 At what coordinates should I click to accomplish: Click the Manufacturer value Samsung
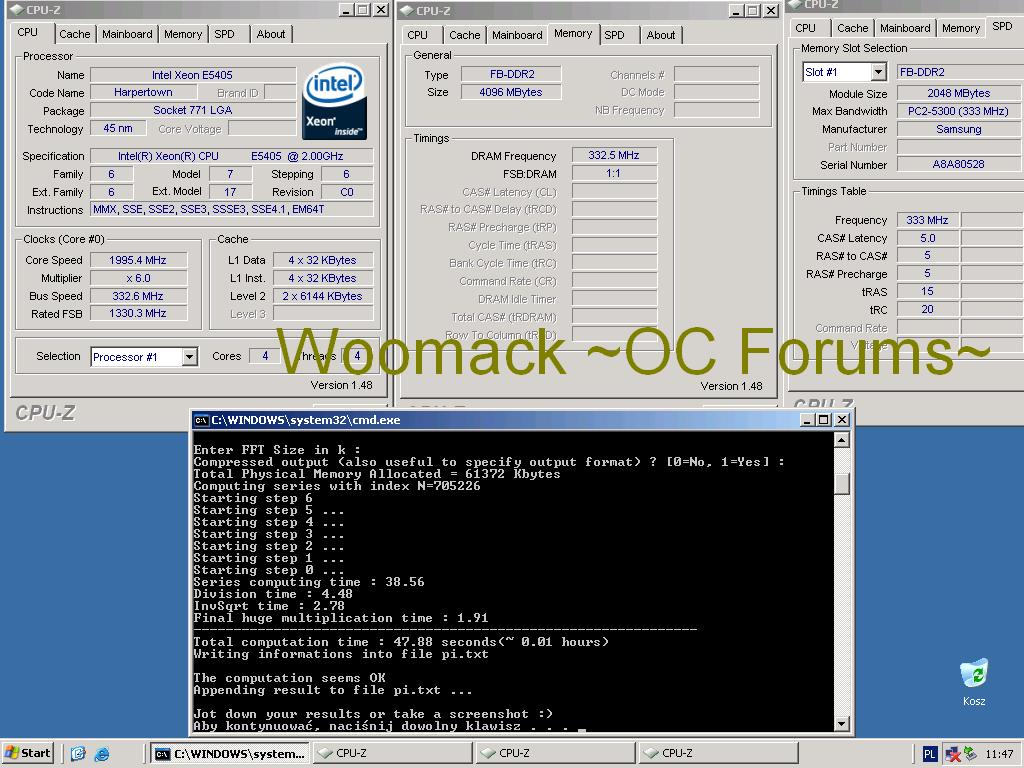959,129
